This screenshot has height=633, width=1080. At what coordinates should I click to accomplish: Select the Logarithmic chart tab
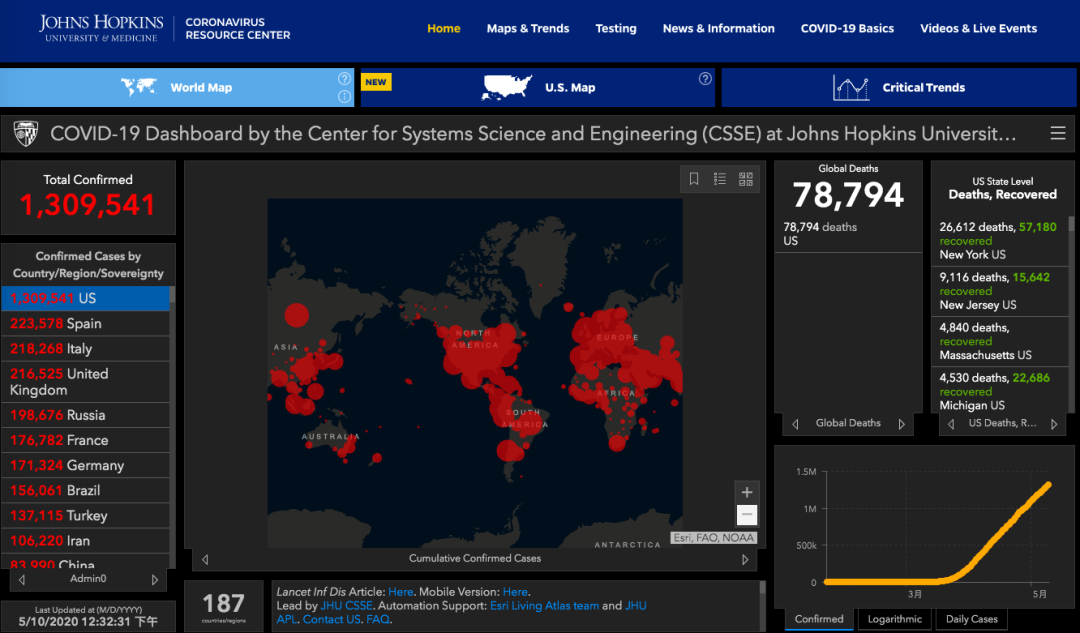(x=895, y=619)
